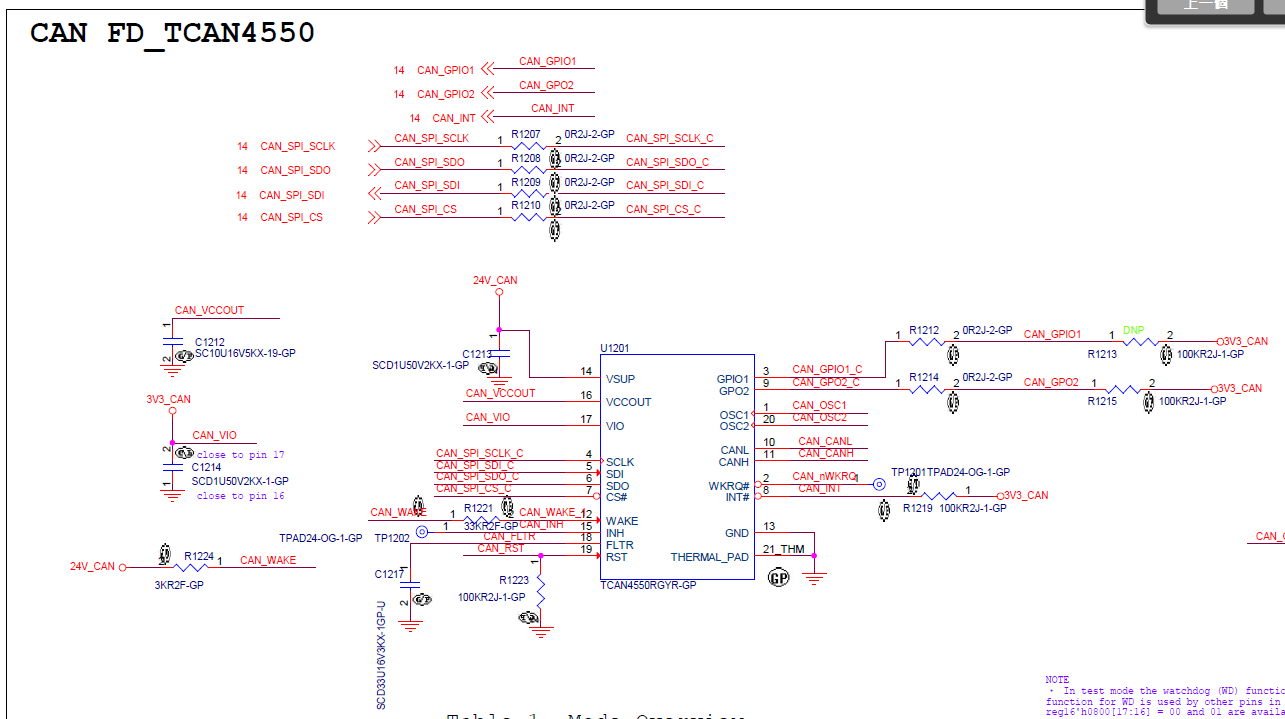Click the 'close to pin 16' note
The width and height of the screenshot is (1285, 719).
click(x=240, y=496)
